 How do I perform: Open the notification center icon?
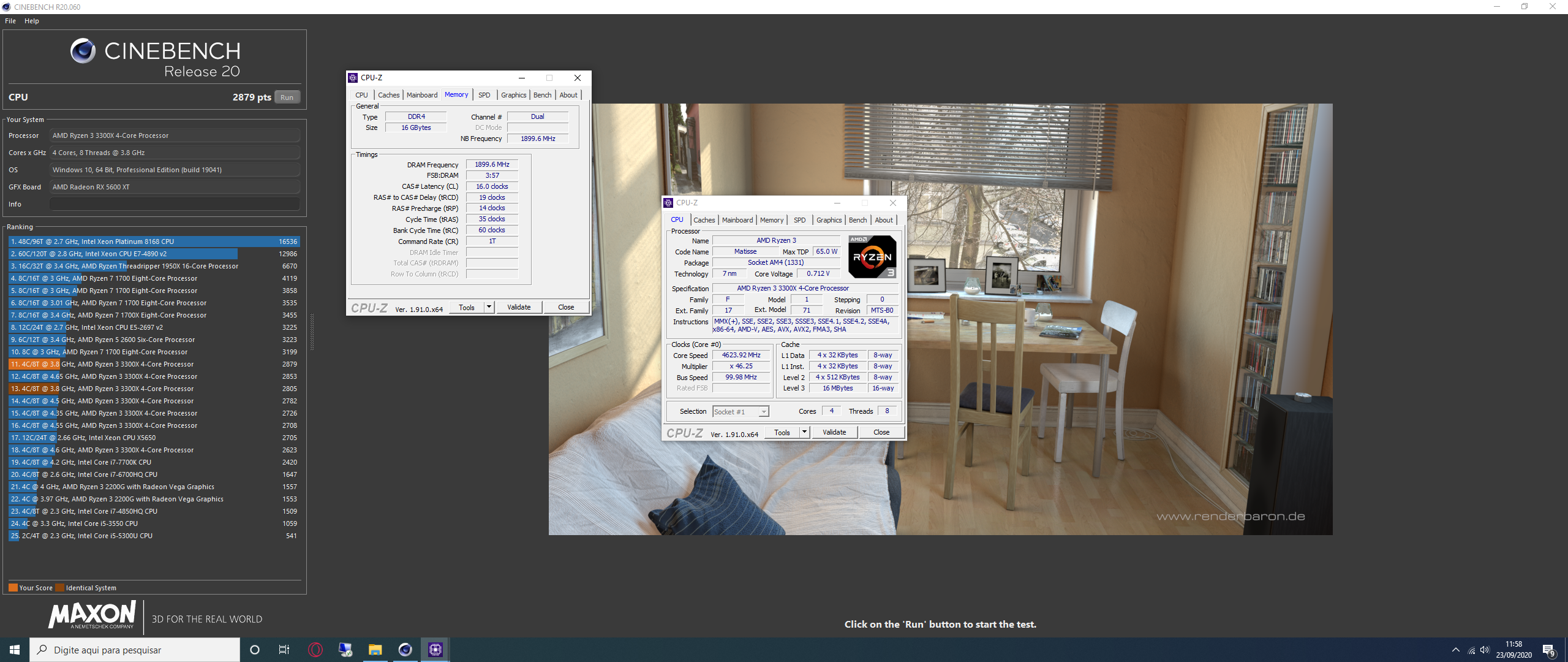pos(1548,650)
